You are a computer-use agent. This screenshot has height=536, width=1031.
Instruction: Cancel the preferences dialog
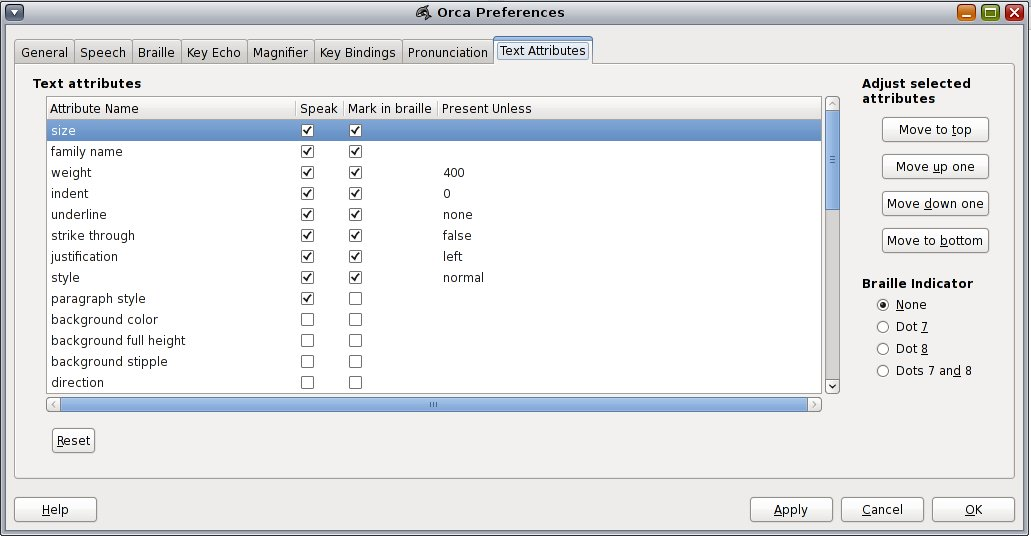tap(882, 510)
